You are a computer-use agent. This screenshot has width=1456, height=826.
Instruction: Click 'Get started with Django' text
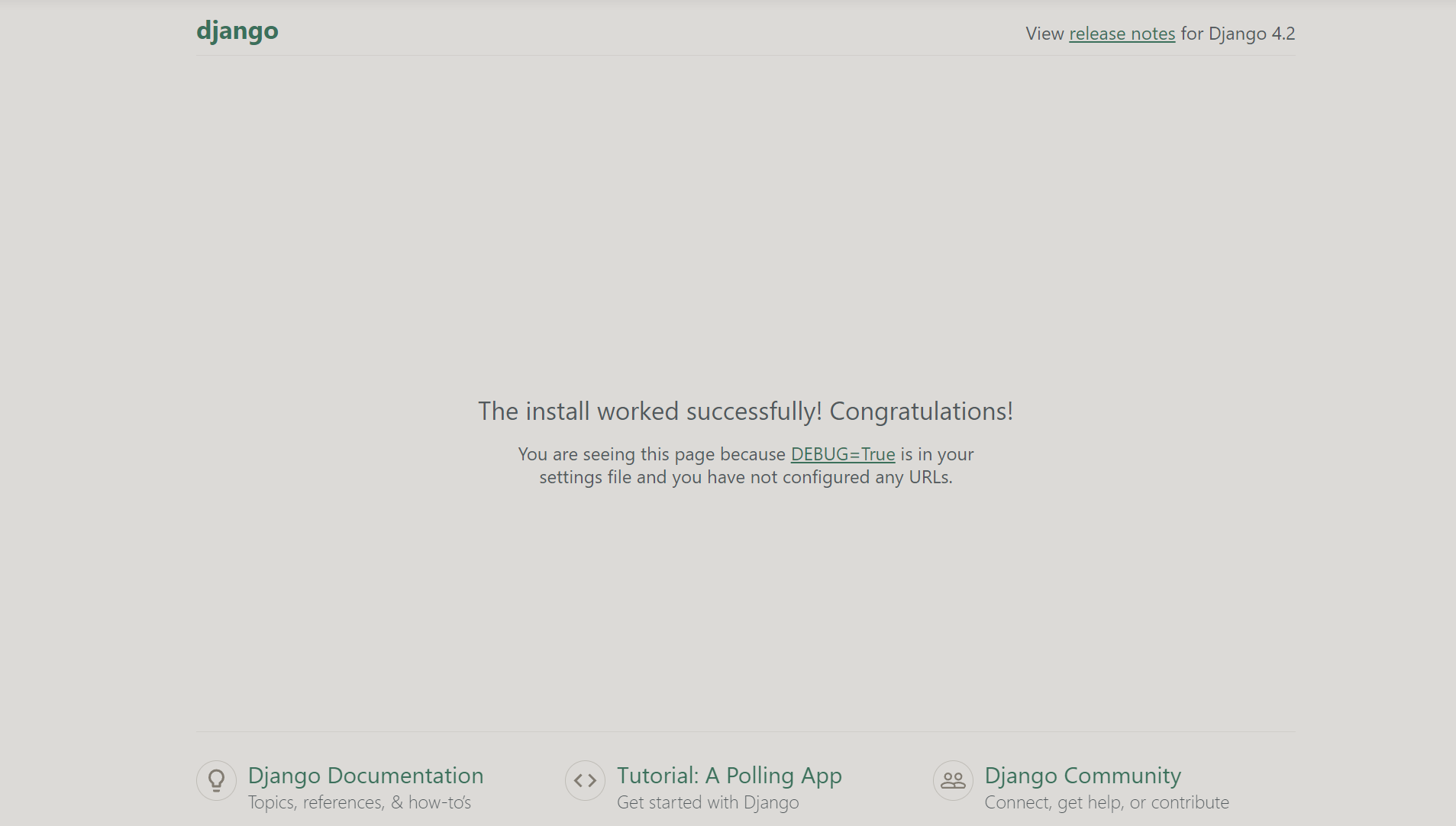708,802
